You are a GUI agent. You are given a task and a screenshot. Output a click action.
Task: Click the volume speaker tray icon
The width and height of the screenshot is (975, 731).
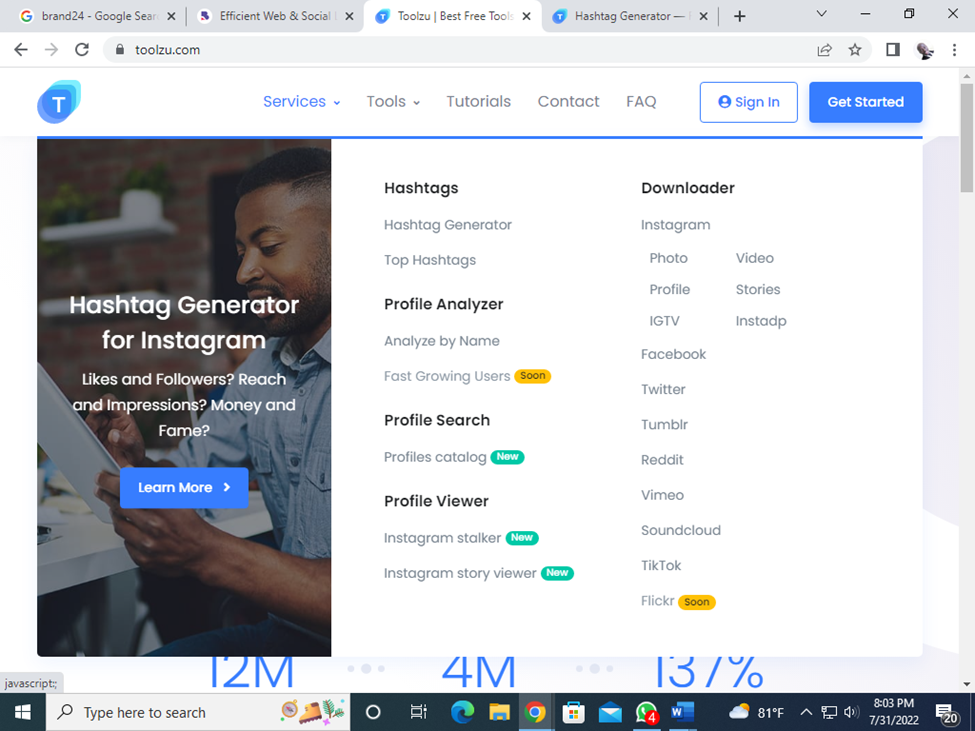pos(851,712)
